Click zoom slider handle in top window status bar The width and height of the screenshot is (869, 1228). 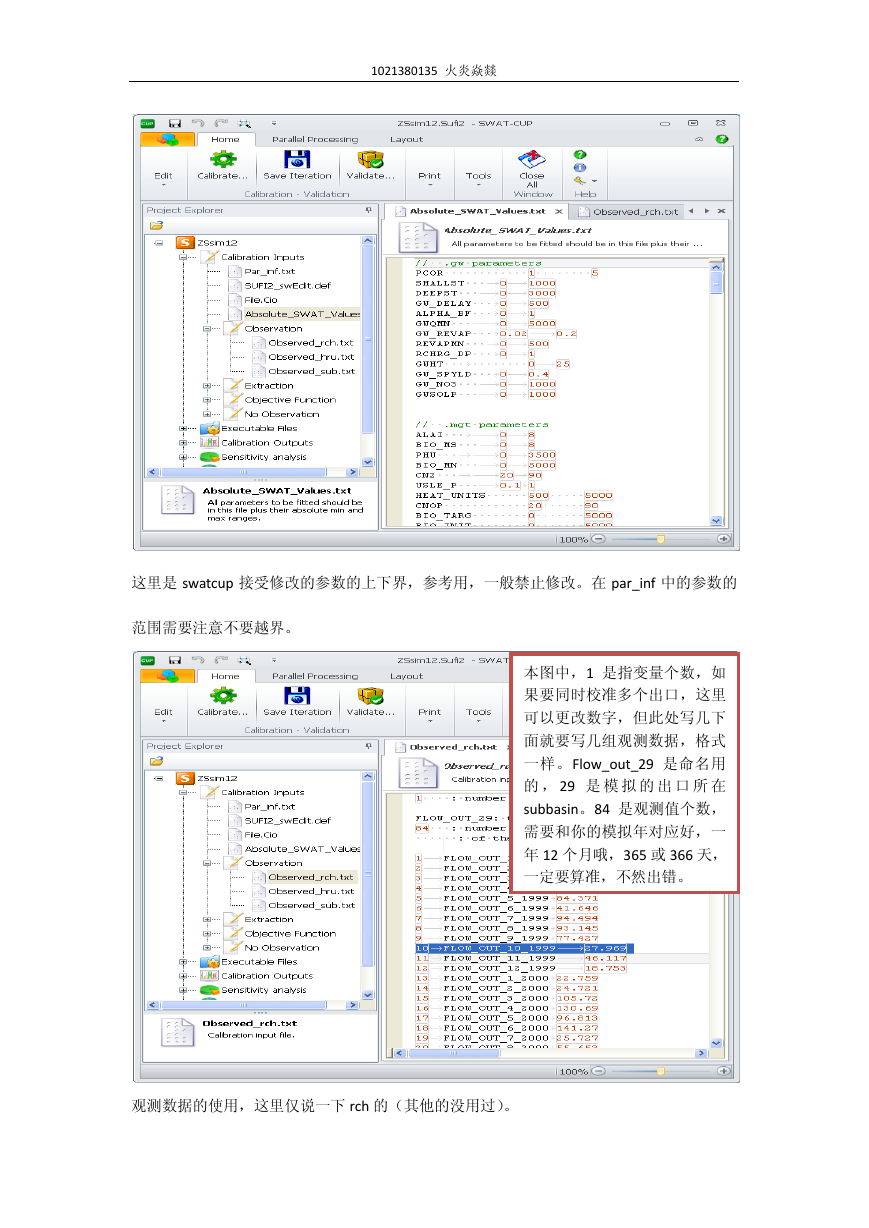(660, 539)
